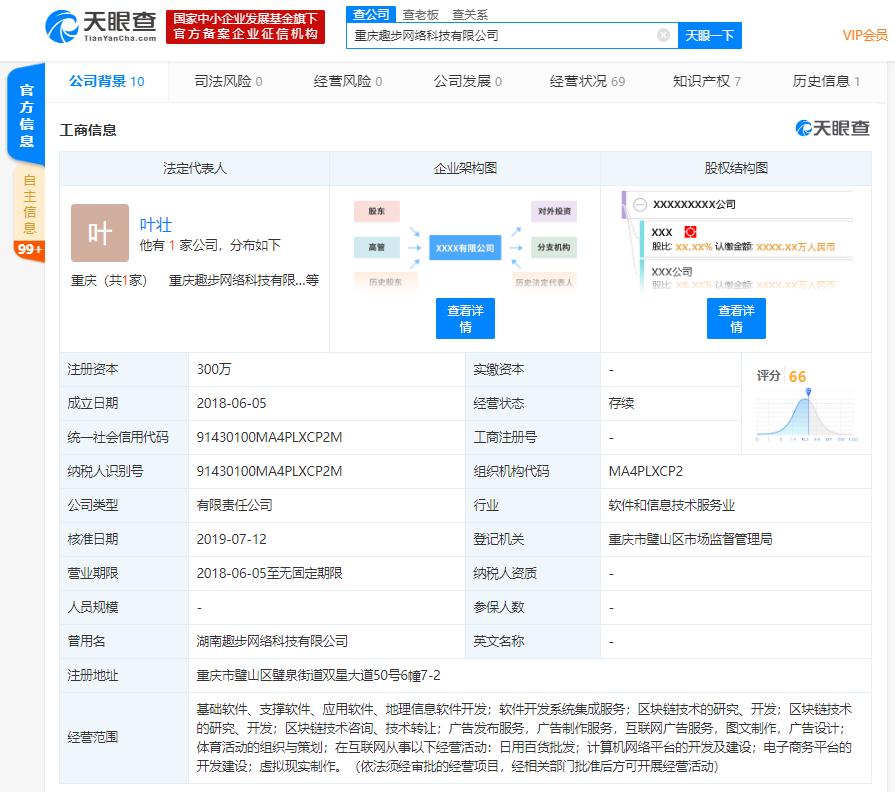The height and width of the screenshot is (792, 895).
Task: Click former name 湖南趣步网络科技有限公司
Action: (272, 641)
